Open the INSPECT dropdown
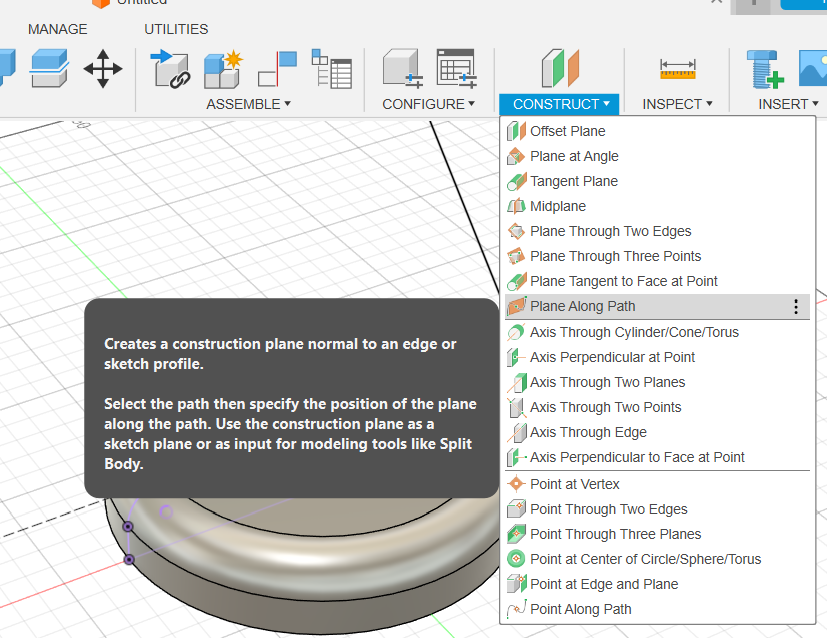 (677, 104)
